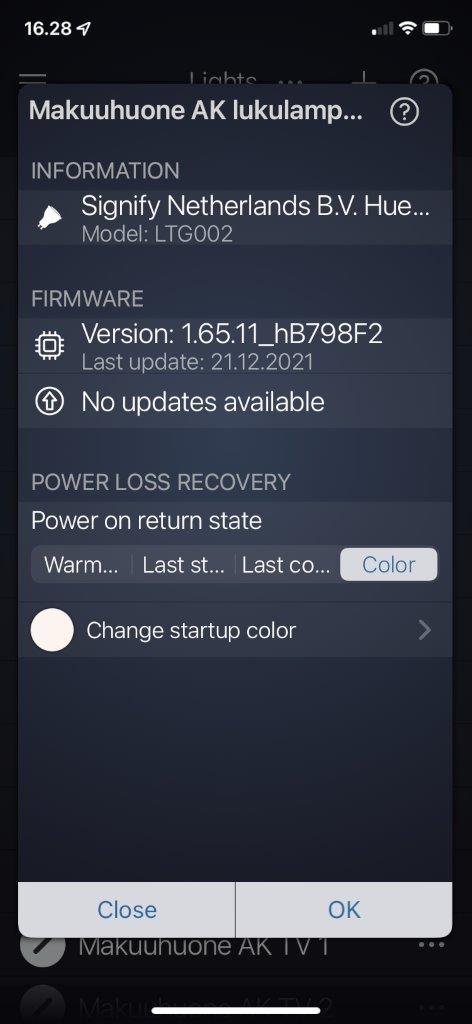Screen dimensions: 472x1024
Task: Choose the Color power-on return state
Action: [388, 564]
